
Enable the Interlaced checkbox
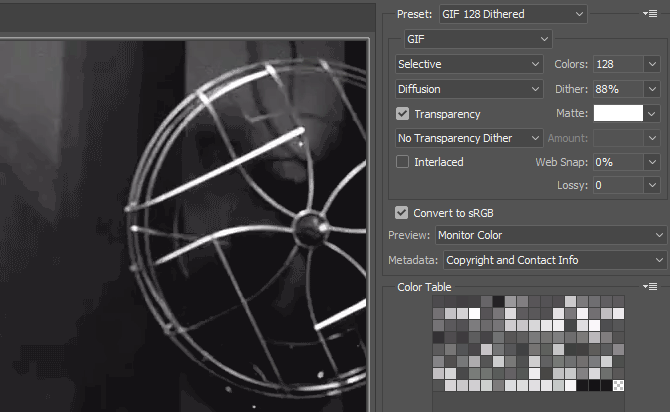(x=403, y=162)
